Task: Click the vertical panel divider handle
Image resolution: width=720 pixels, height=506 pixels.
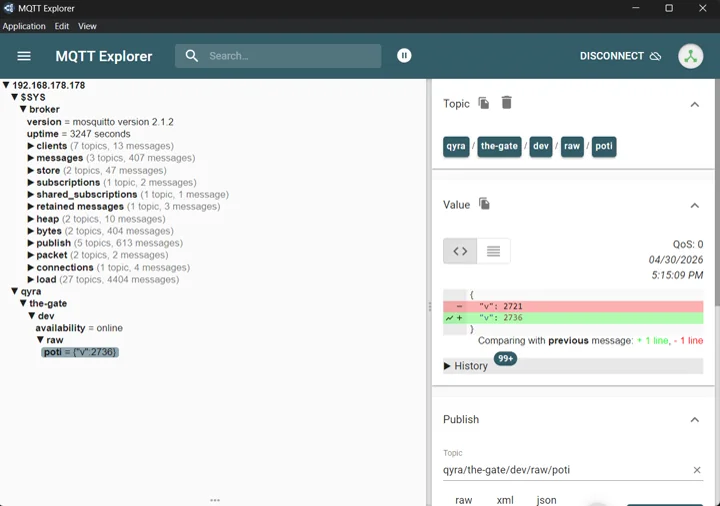Action: click(429, 306)
